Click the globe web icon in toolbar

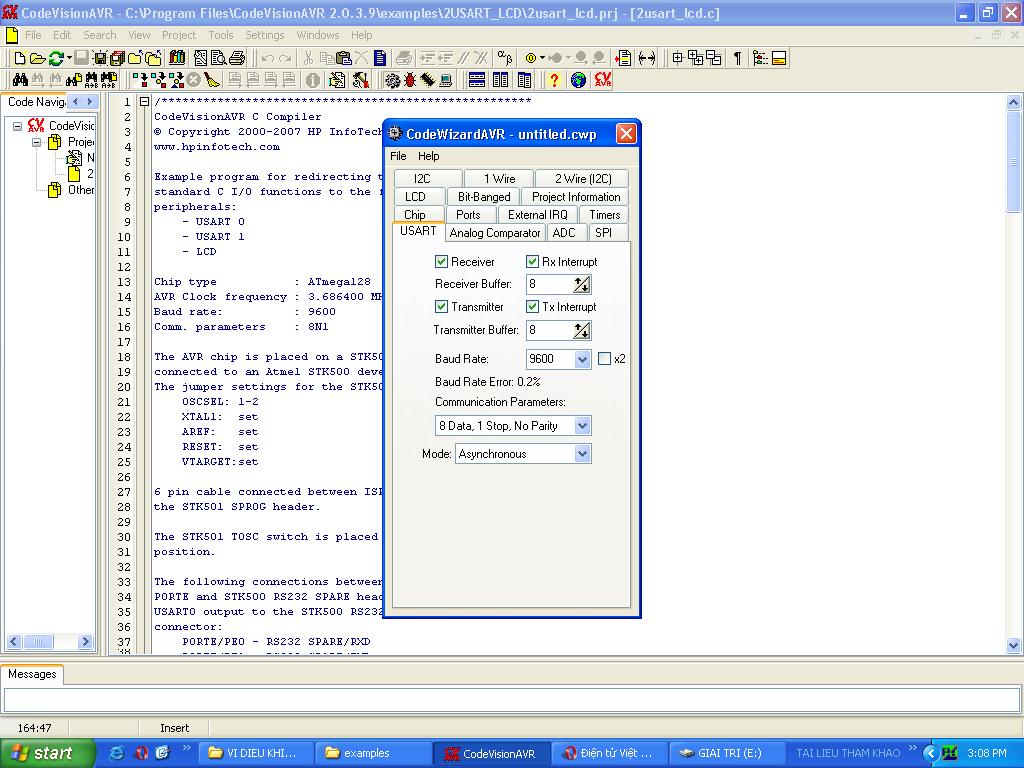tap(578, 80)
